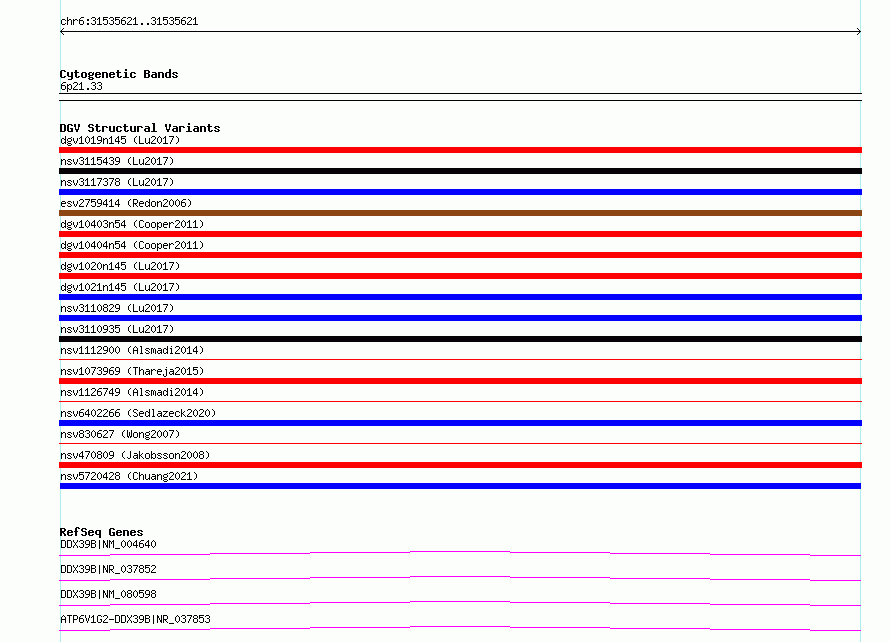Open variant dgv1019n145 (Lu2017) label
The width and height of the screenshot is (890, 642).
click(120, 140)
